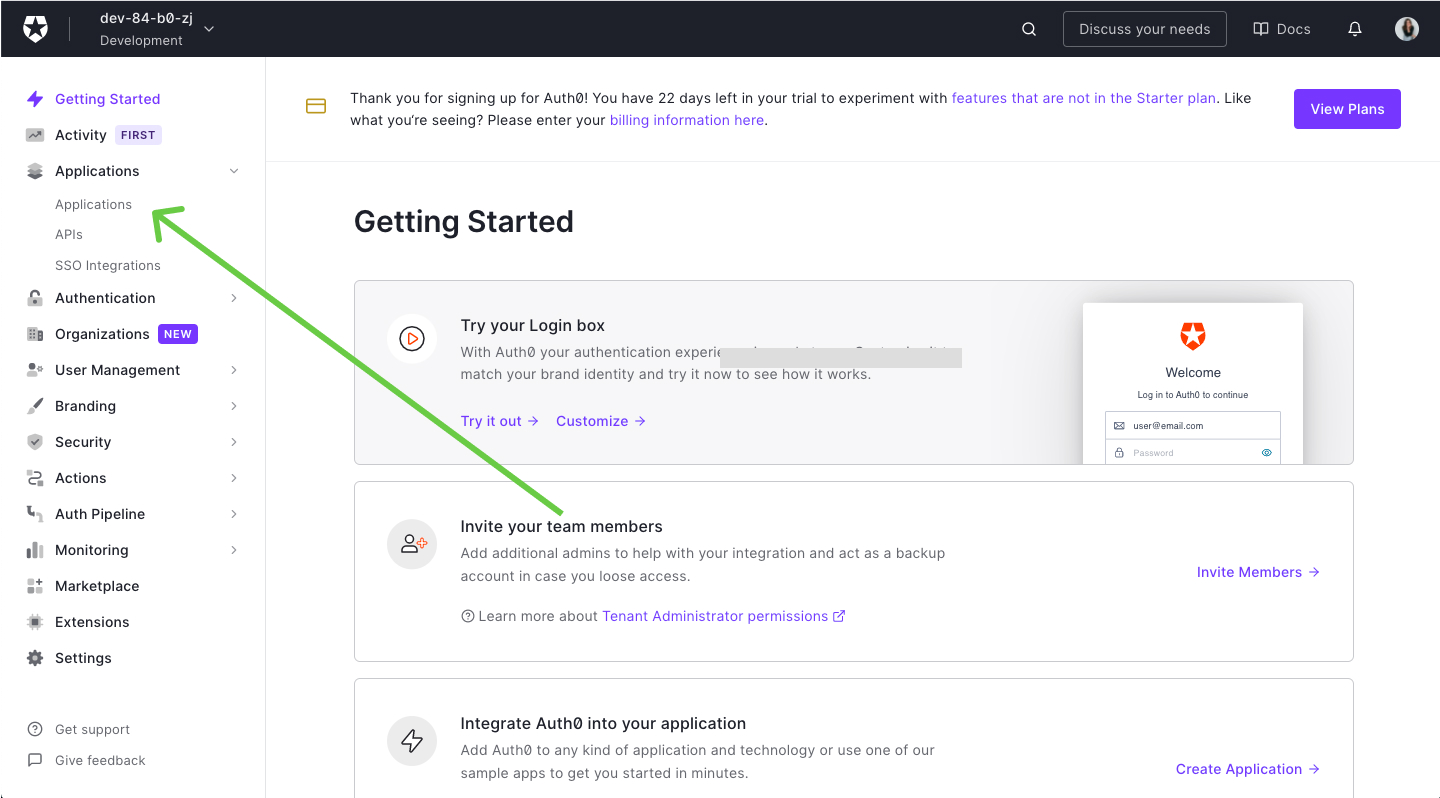Click the Extensions puzzle icon

[33, 621]
